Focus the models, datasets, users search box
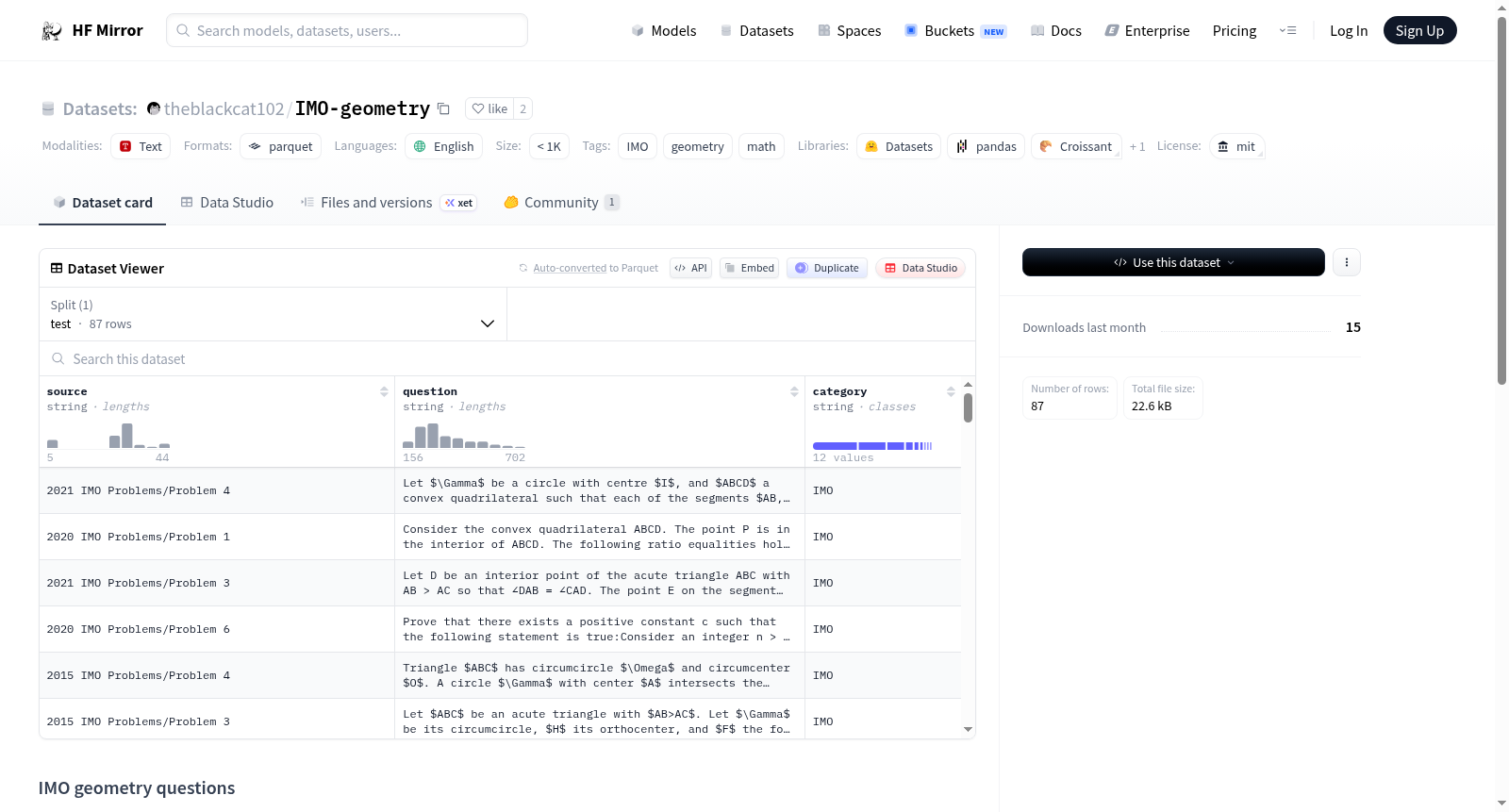 [347, 30]
